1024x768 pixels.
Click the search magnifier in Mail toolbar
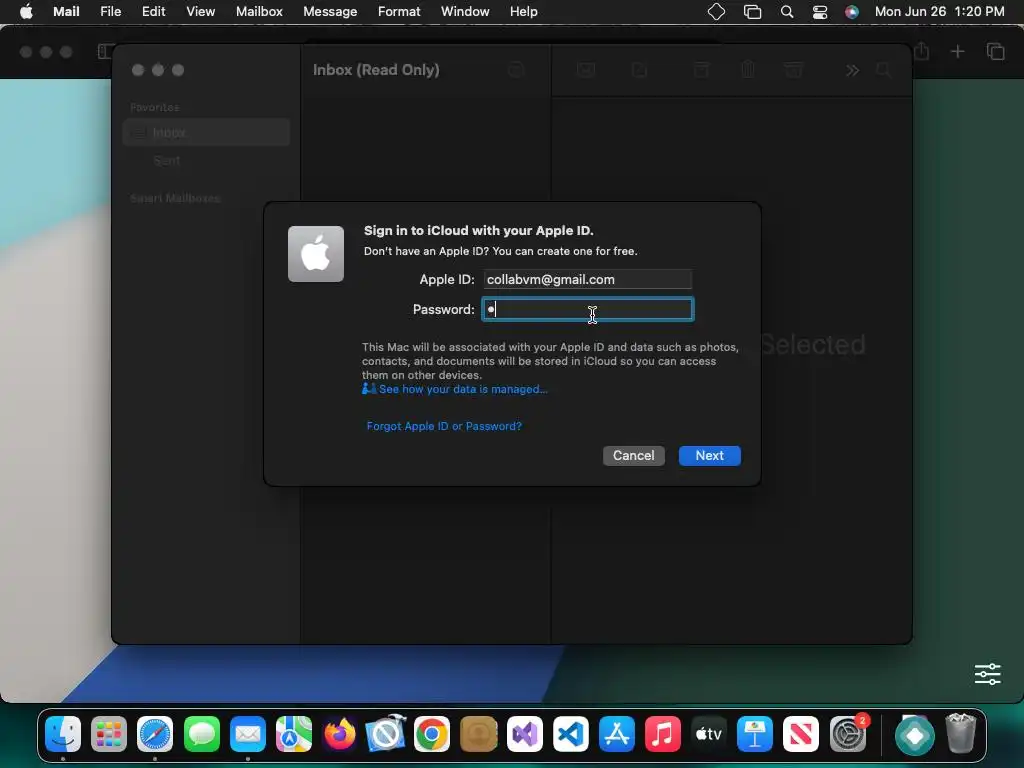883,70
